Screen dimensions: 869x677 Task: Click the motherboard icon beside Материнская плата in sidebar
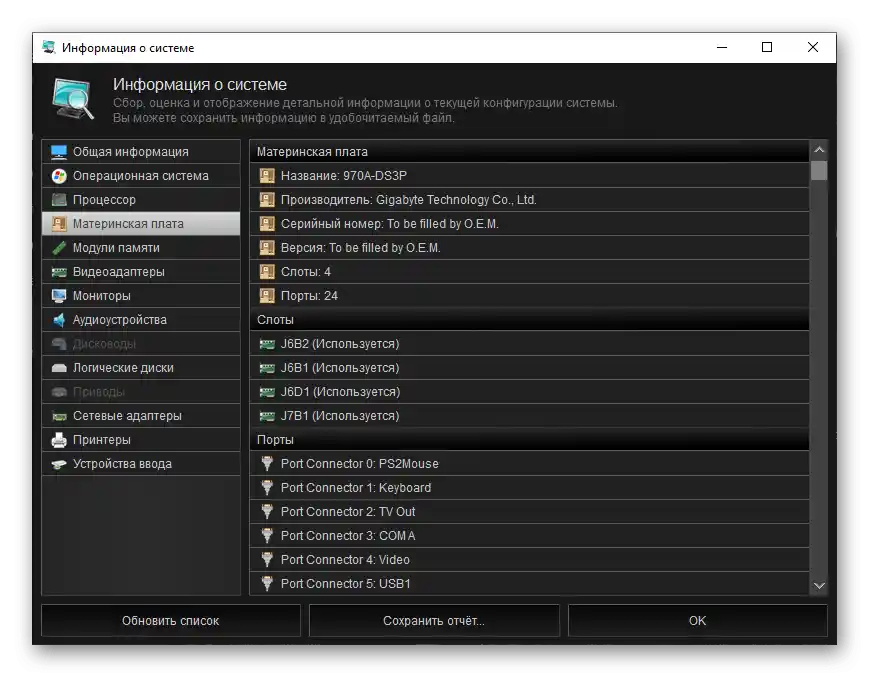pos(59,224)
